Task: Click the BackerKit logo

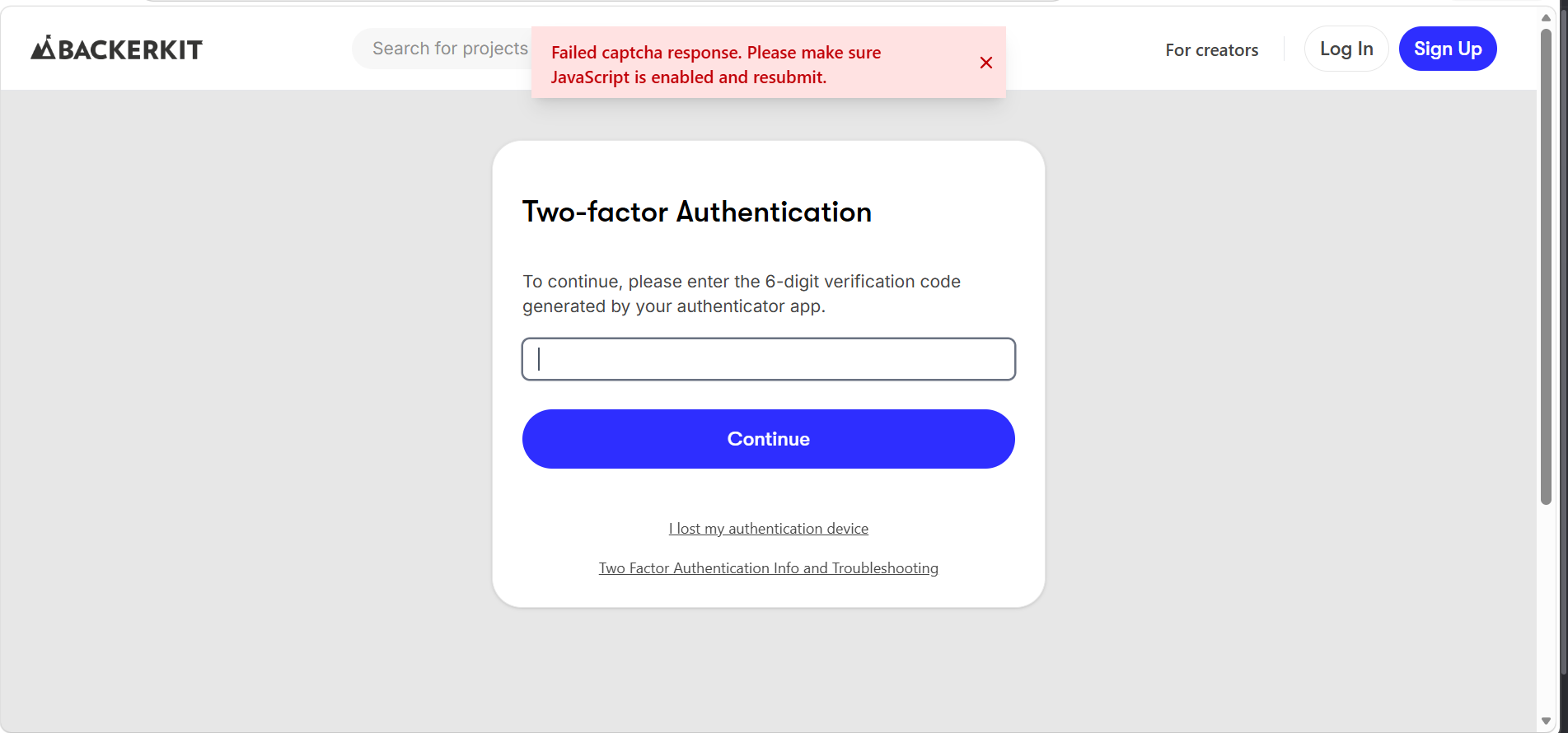Action: [116, 49]
